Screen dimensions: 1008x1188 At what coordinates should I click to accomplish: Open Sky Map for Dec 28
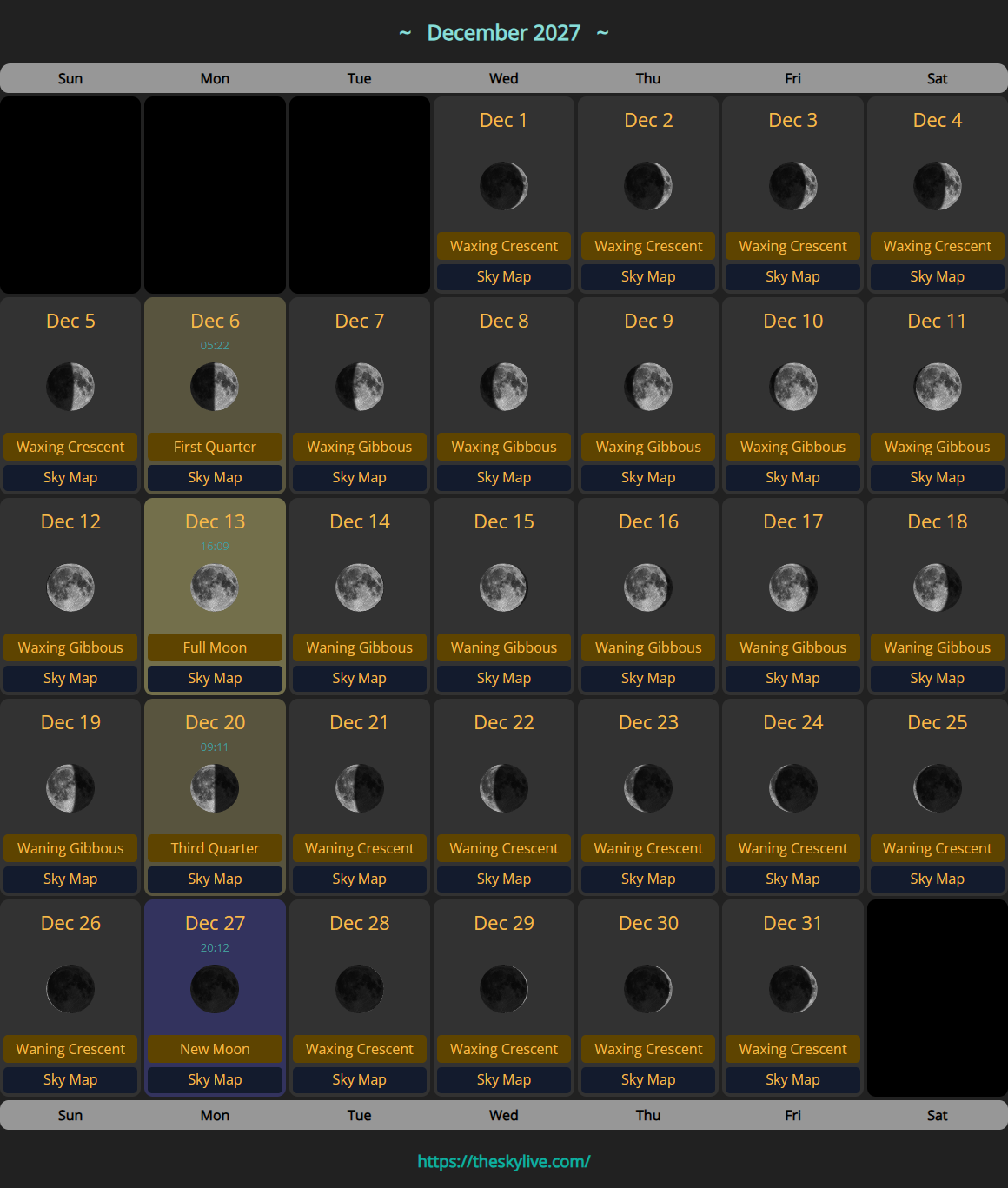[360, 1079]
